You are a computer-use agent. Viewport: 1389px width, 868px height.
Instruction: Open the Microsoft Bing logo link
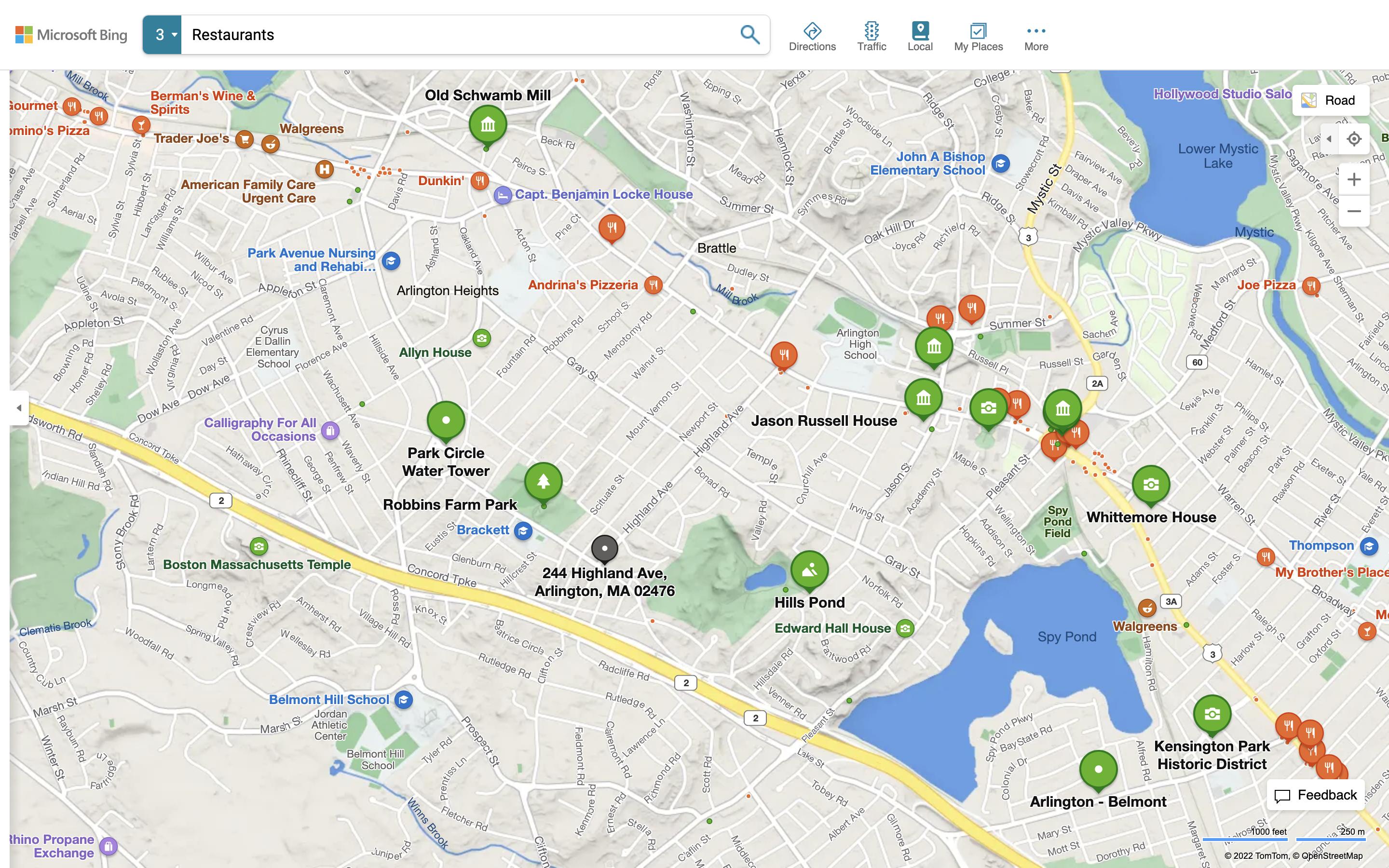71,35
